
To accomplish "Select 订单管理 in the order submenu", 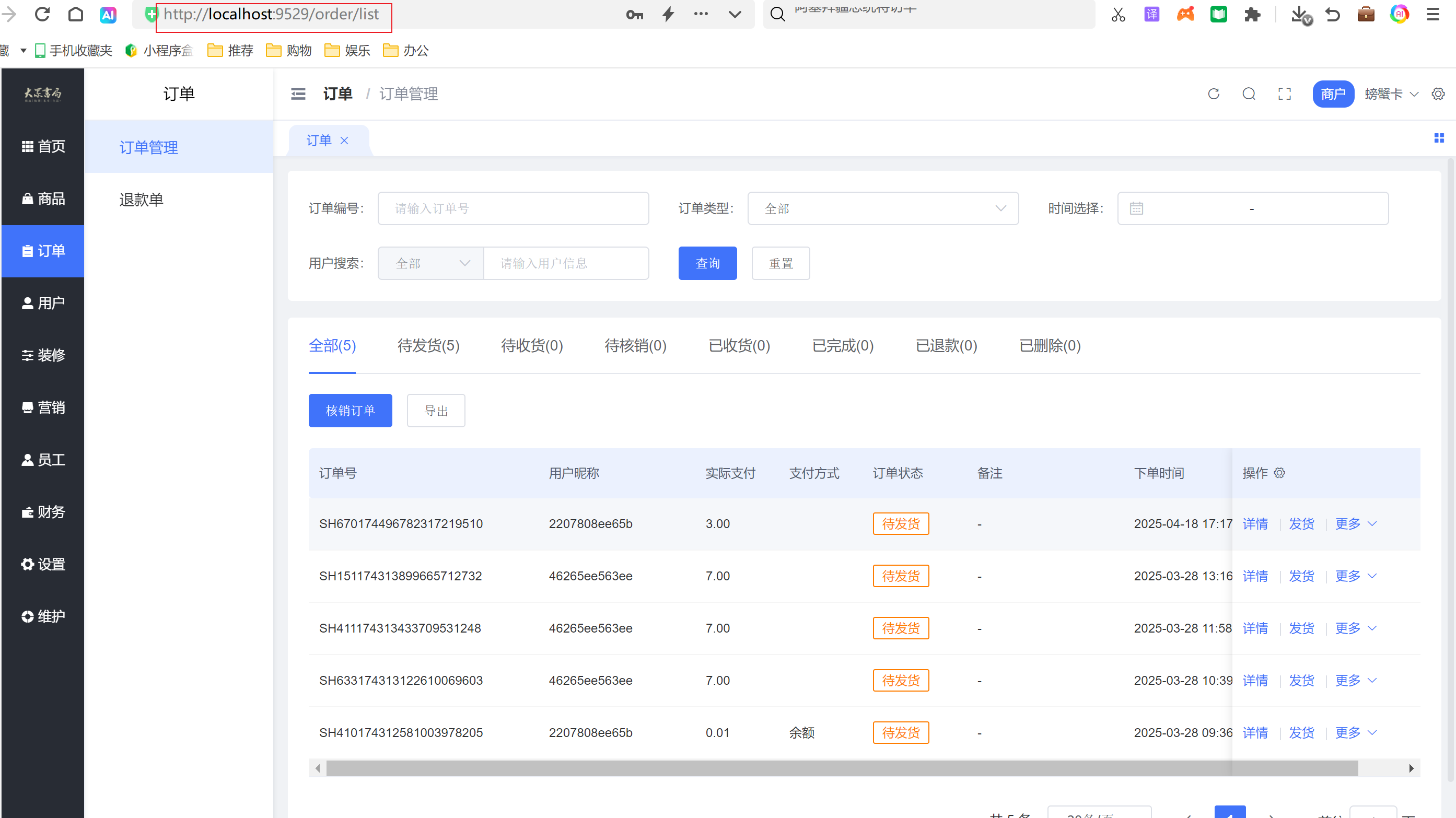I will pyautogui.click(x=179, y=147).
